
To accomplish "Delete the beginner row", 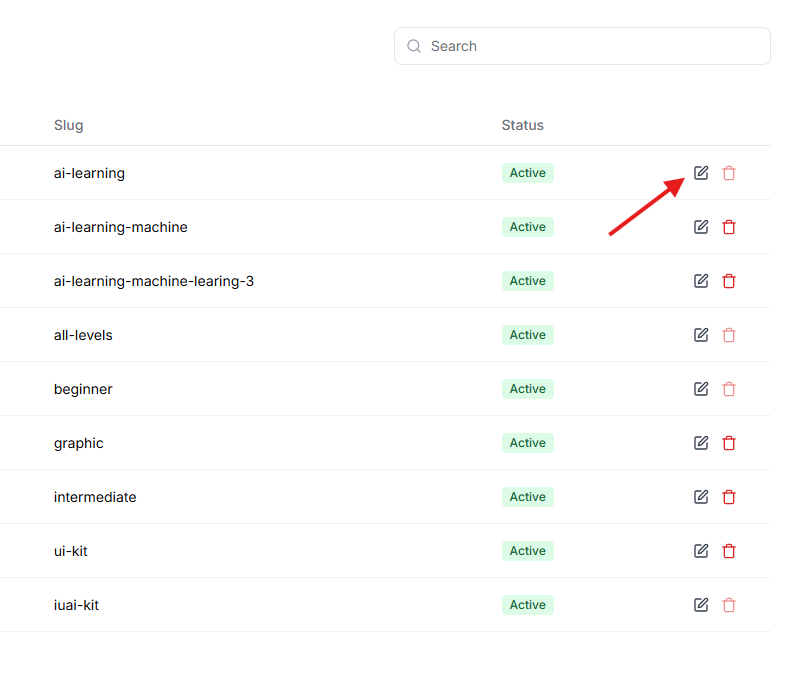I will coord(729,389).
